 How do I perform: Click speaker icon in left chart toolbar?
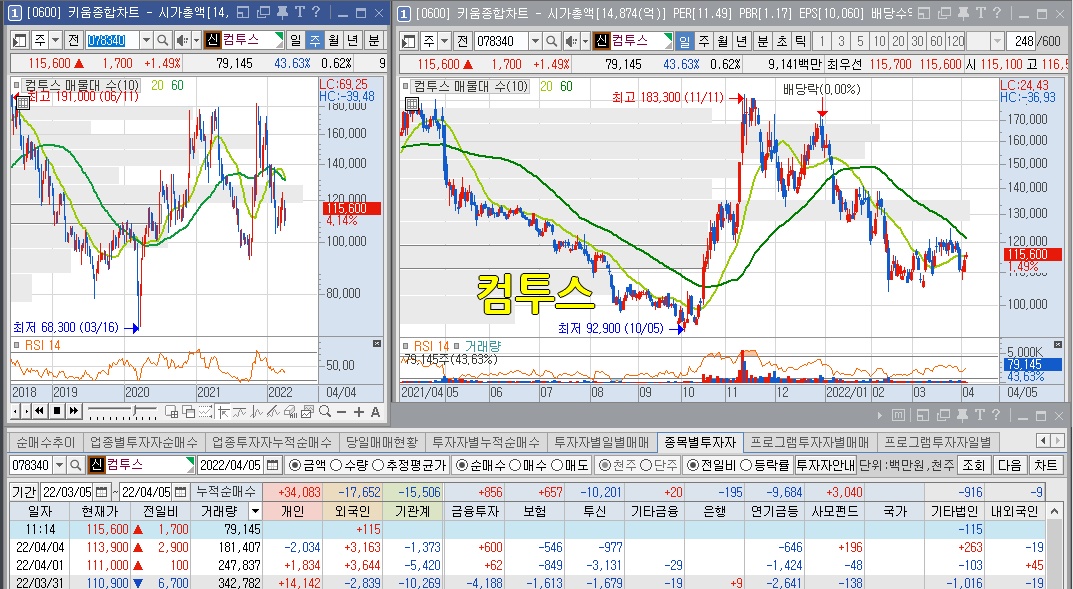(x=182, y=40)
